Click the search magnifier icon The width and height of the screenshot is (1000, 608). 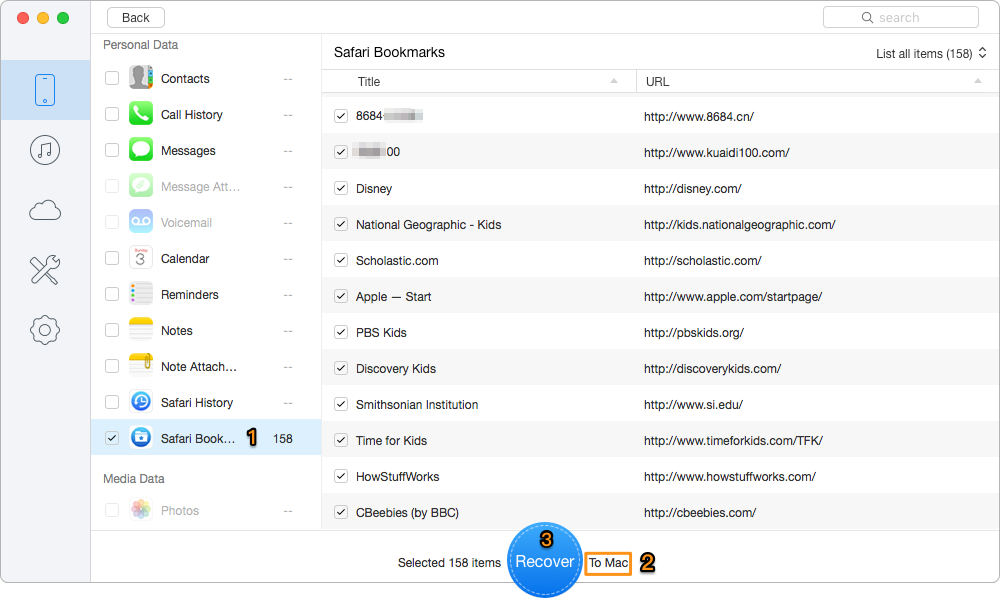[x=867, y=17]
